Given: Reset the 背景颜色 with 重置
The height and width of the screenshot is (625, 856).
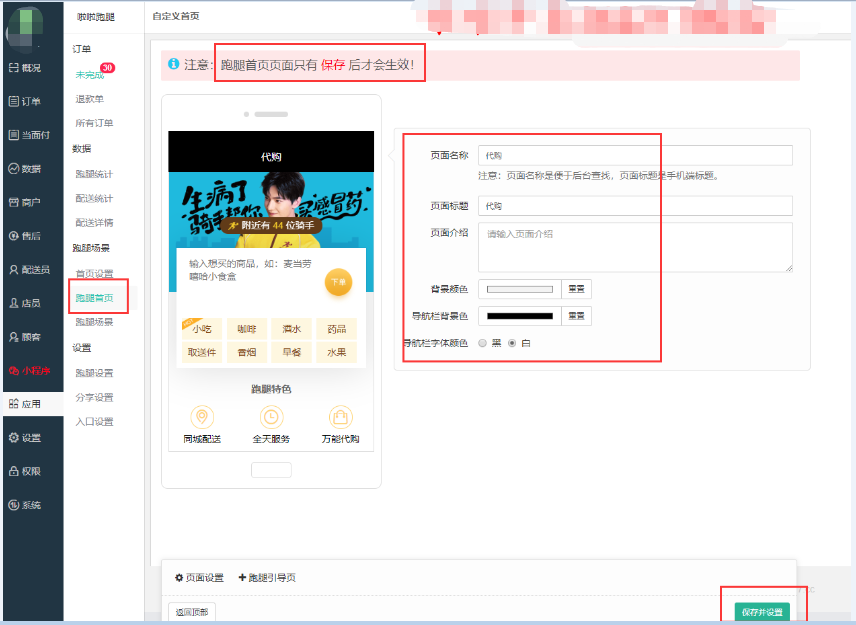Looking at the screenshot, I should click(x=576, y=289).
